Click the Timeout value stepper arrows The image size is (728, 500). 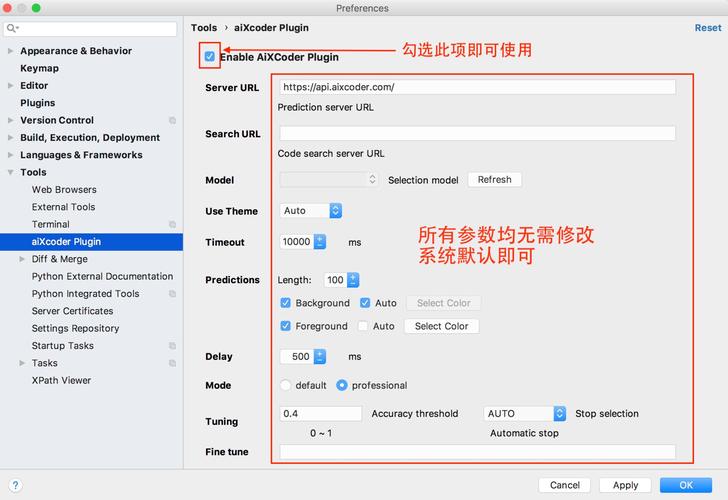click(x=320, y=242)
